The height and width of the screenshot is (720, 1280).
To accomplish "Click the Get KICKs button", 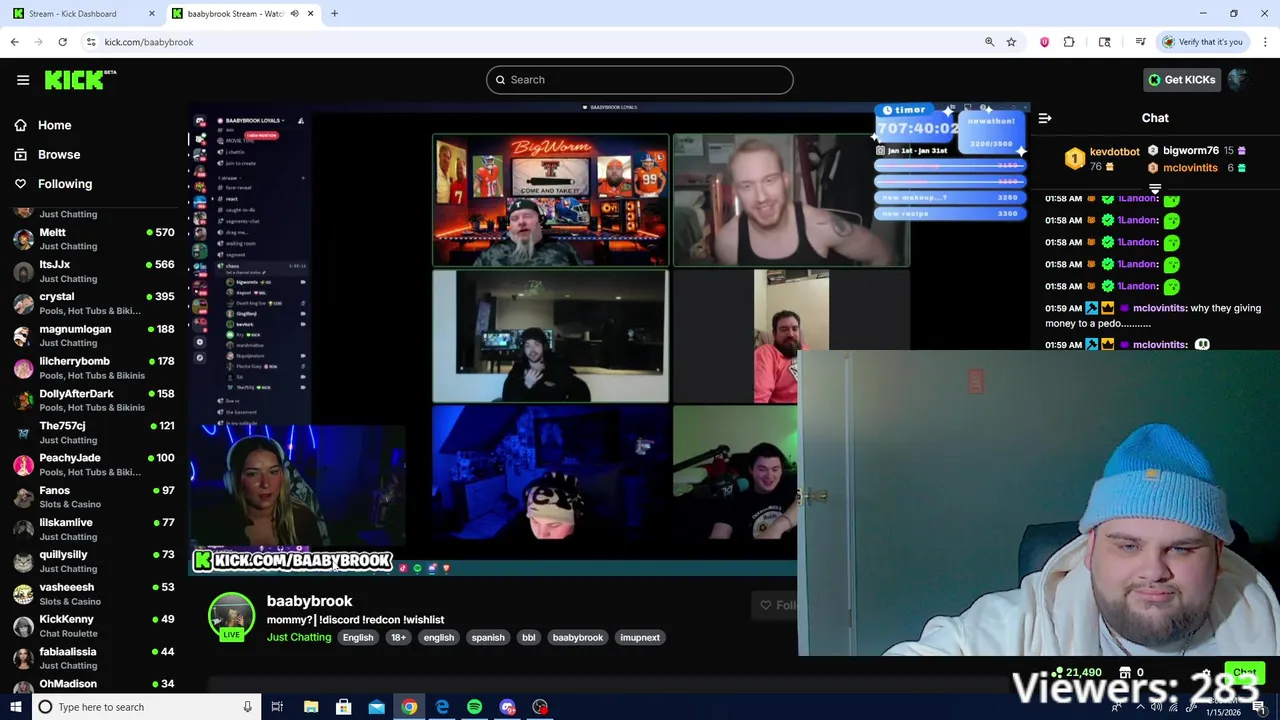I will pyautogui.click(x=1181, y=80).
